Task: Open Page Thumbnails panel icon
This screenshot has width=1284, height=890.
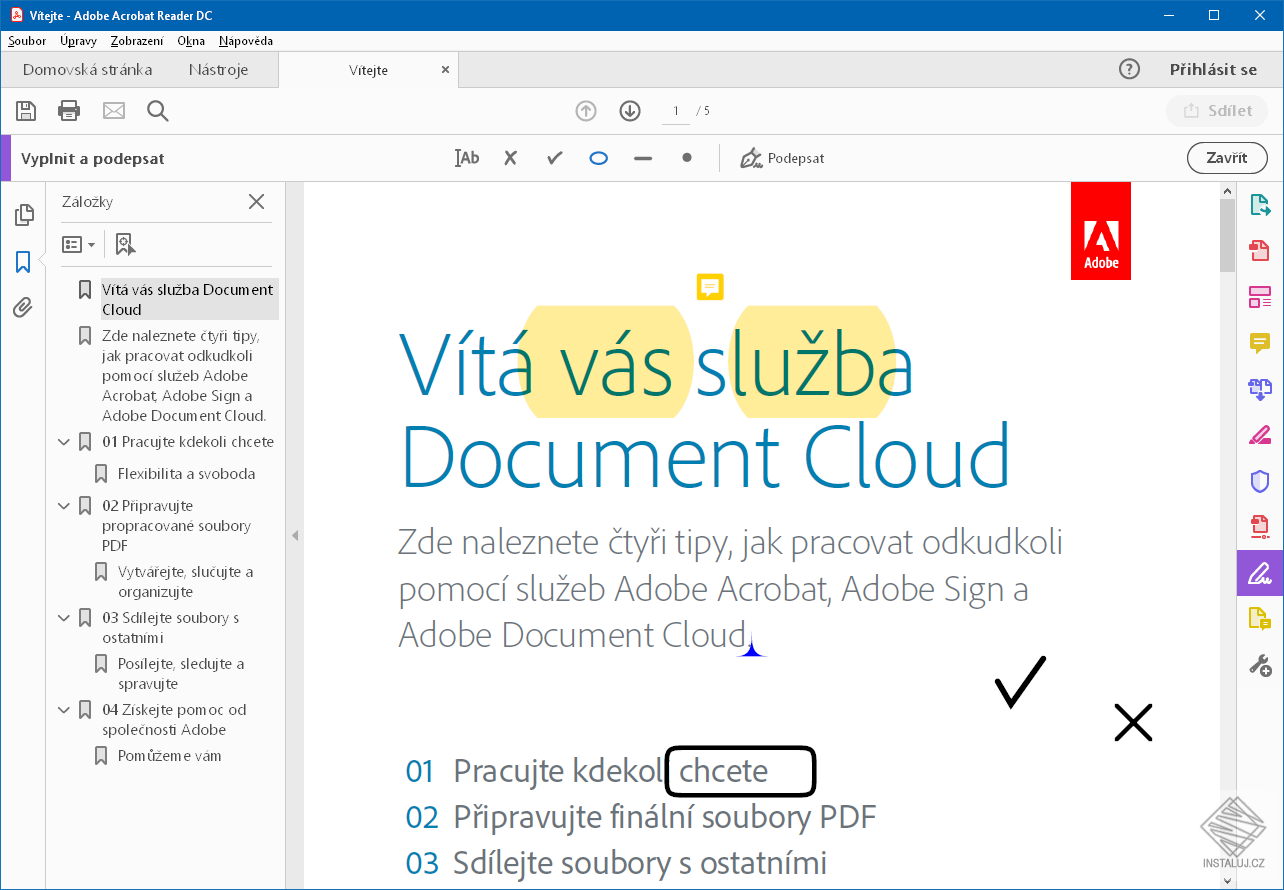Action: coord(24,214)
